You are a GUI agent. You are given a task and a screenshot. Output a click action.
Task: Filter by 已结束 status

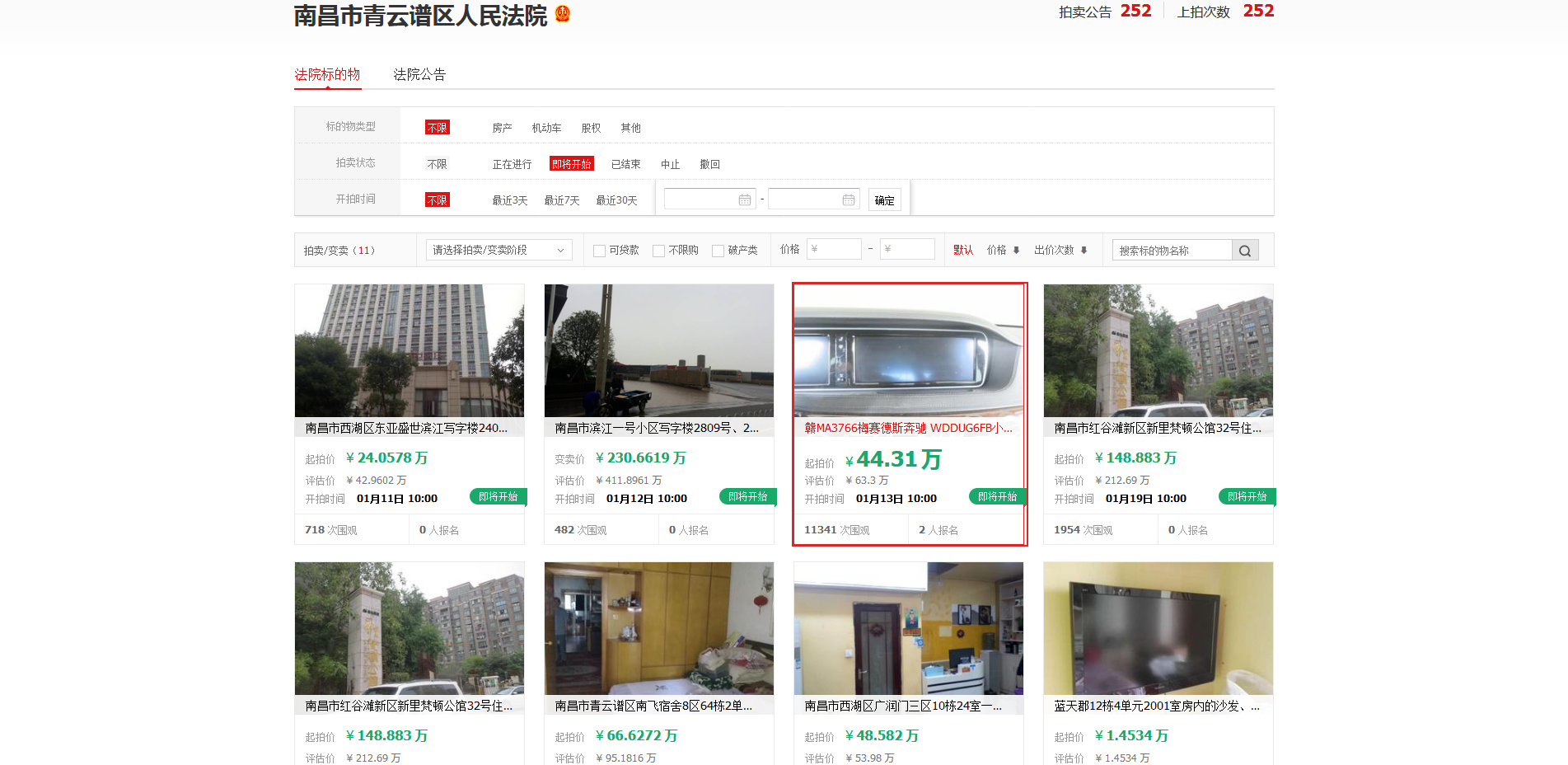coord(625,164)
